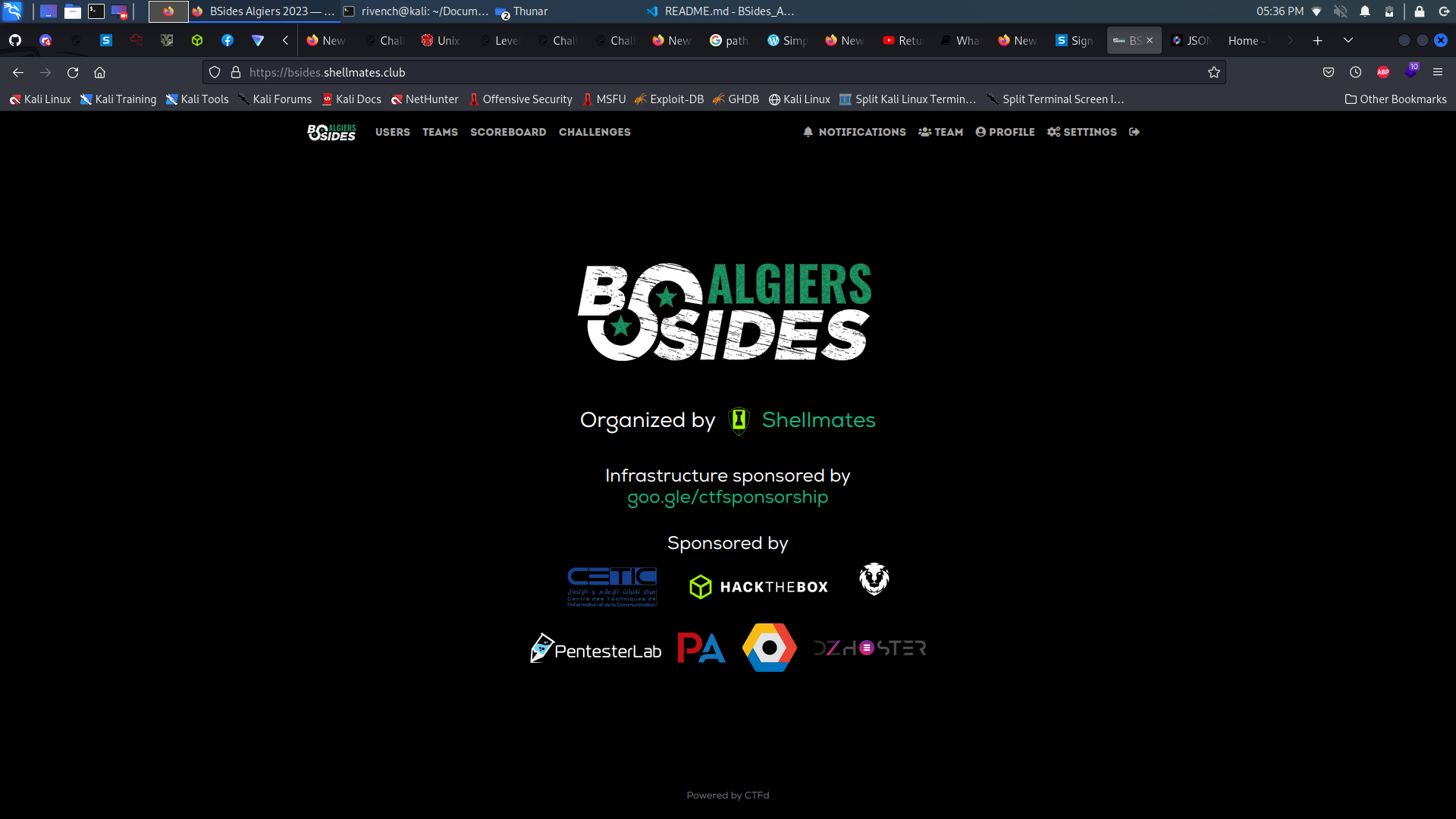Go to Firefox home page icon
This screenshot has height=819, width=1456.
99,72
